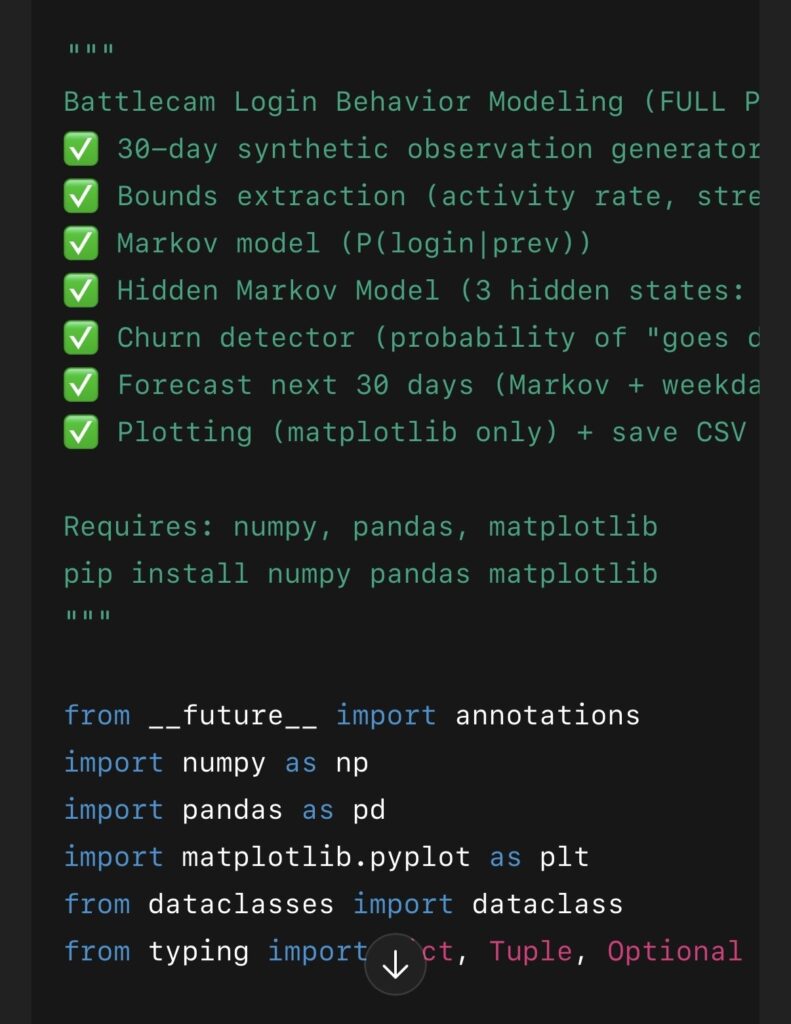The height and width of the screenshot is (1024, 791).
Task: Click the 'import numpy as np' line
Action: coord(216,763)
